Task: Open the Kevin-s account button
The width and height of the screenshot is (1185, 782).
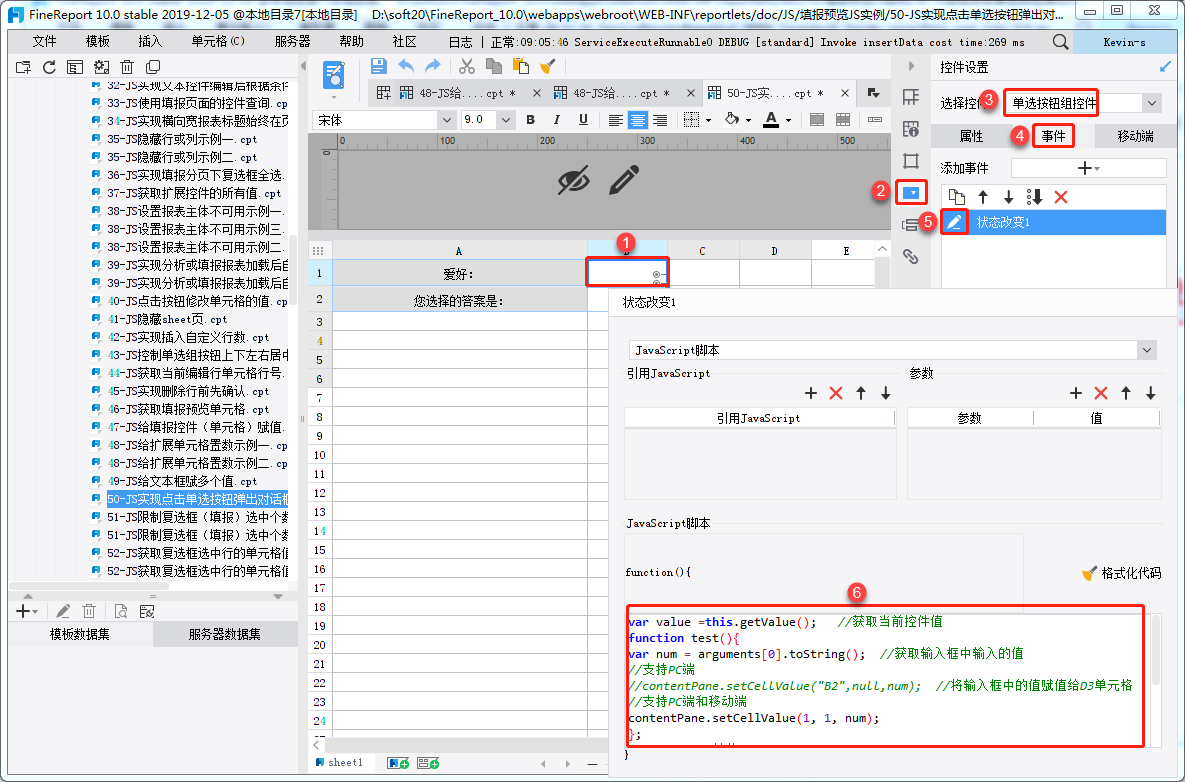Action: (1124, 42)
